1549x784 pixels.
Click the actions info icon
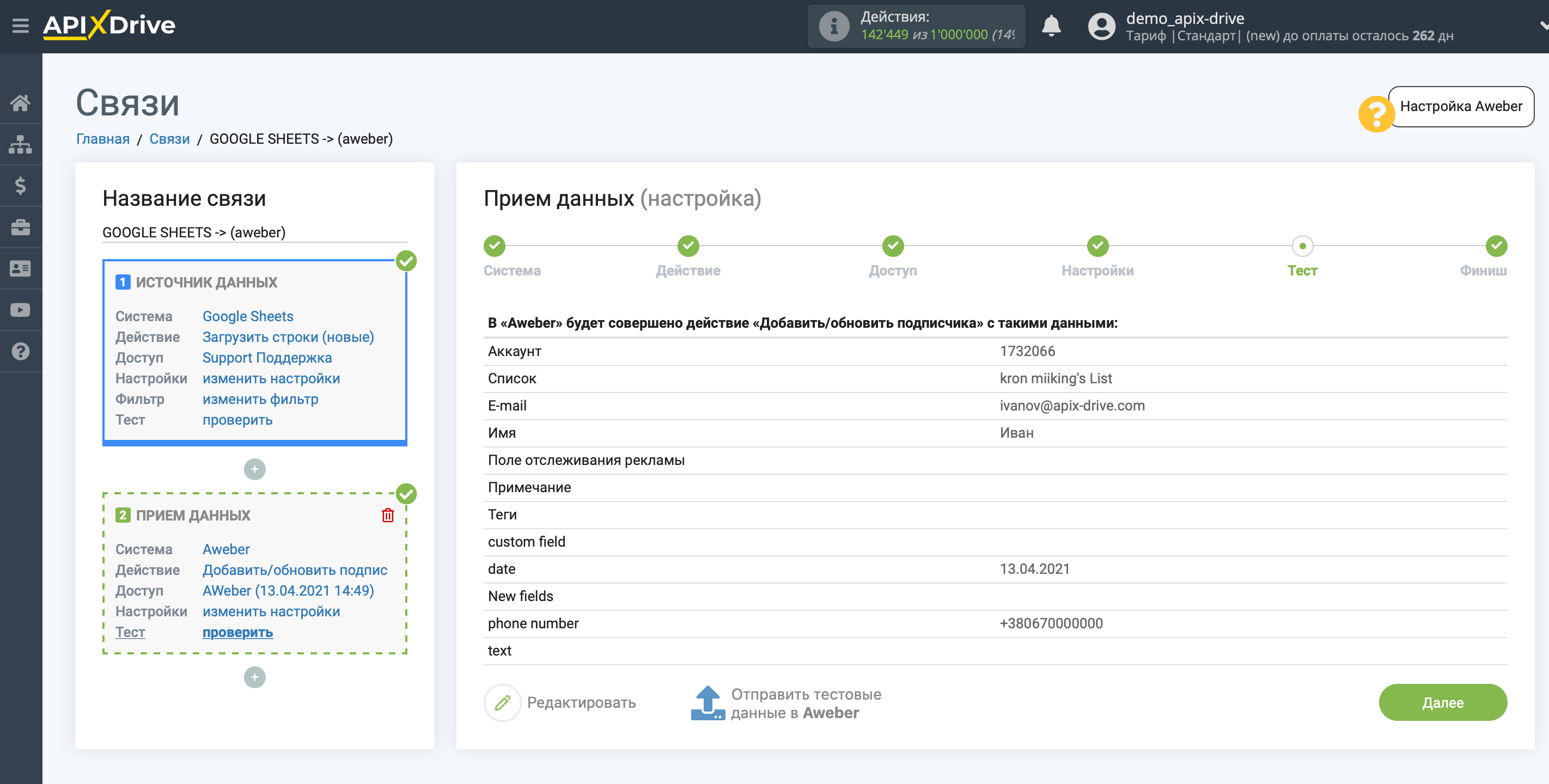pyautogui.click(x=834, y=26)
